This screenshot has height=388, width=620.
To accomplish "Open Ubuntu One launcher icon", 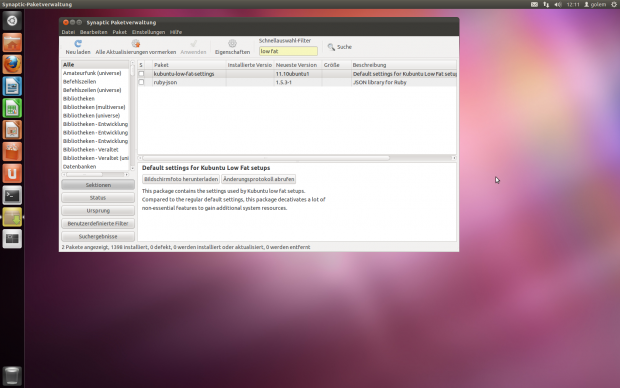I will 12,173.
